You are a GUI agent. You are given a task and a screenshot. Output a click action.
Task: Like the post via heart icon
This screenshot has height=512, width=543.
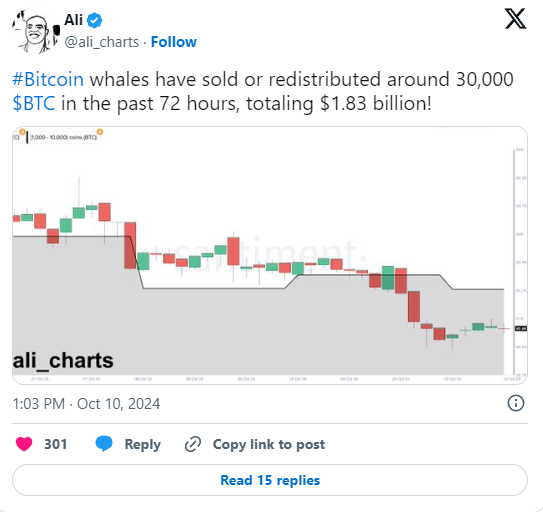tap(24, 444)
